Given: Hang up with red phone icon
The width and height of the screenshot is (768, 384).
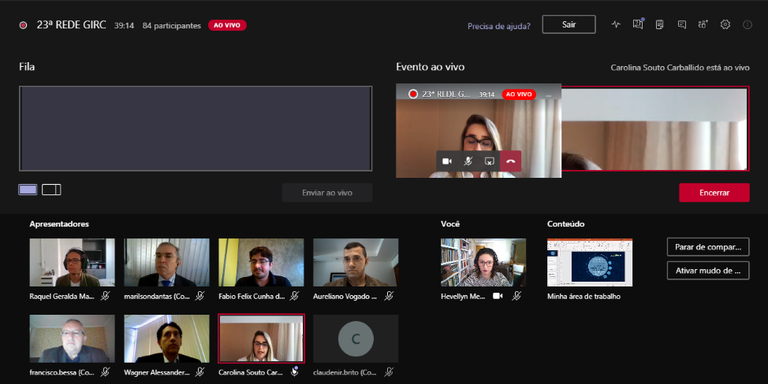Looking at the screenshot, I should tap(510, 161).
